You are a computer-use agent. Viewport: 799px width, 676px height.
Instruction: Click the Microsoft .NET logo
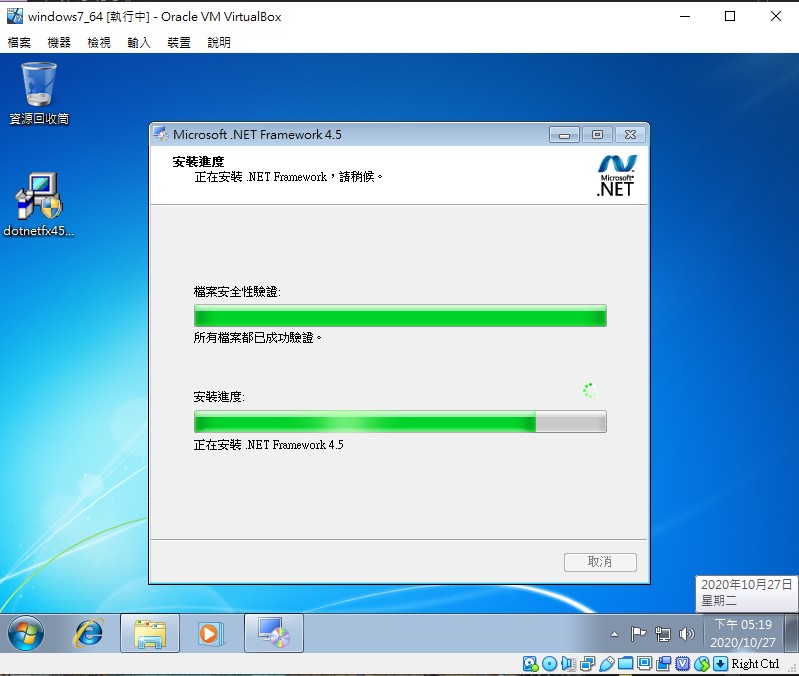(617, 176)
